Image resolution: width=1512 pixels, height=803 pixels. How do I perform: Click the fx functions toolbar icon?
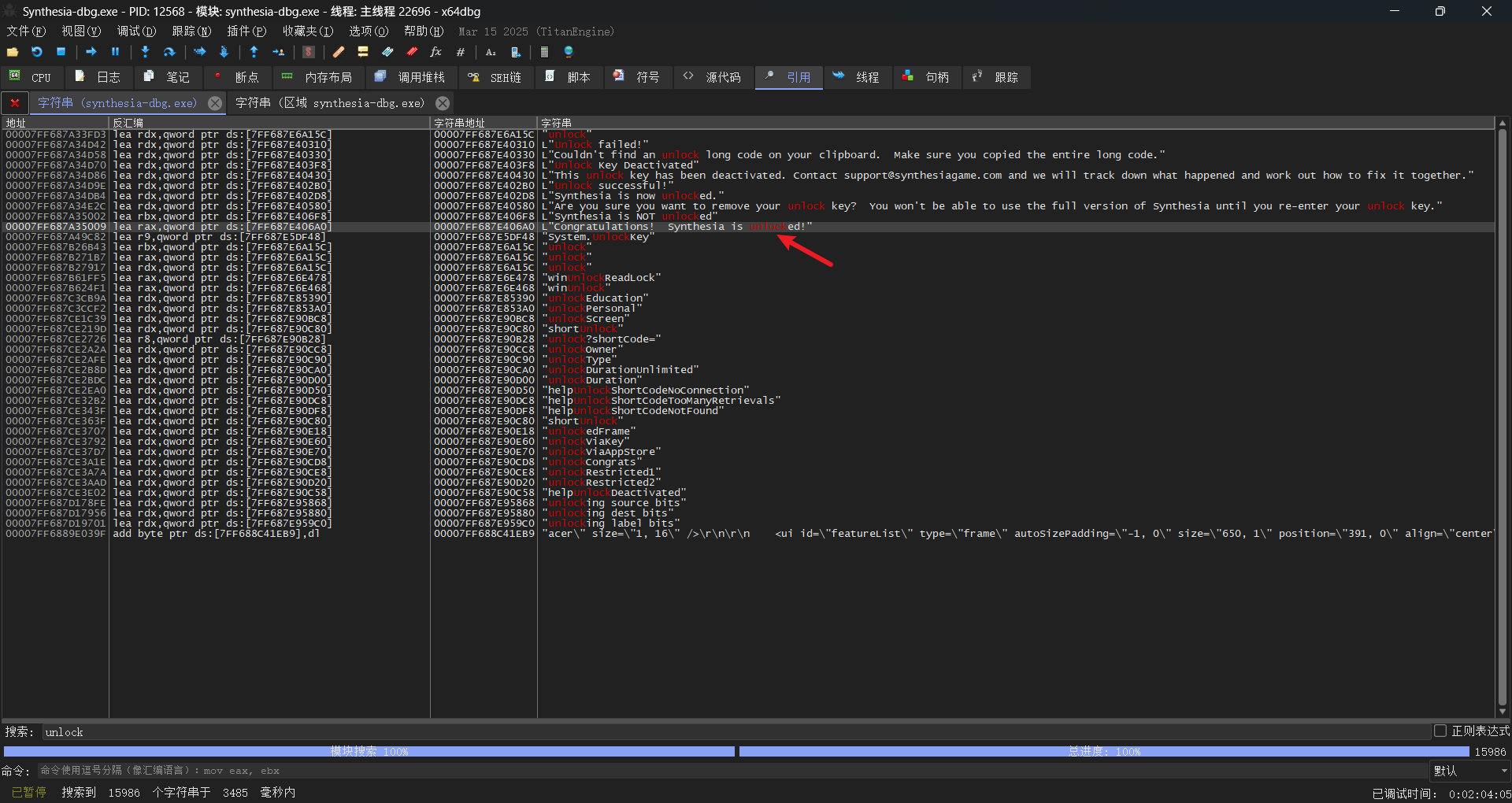tap(435, 52)
